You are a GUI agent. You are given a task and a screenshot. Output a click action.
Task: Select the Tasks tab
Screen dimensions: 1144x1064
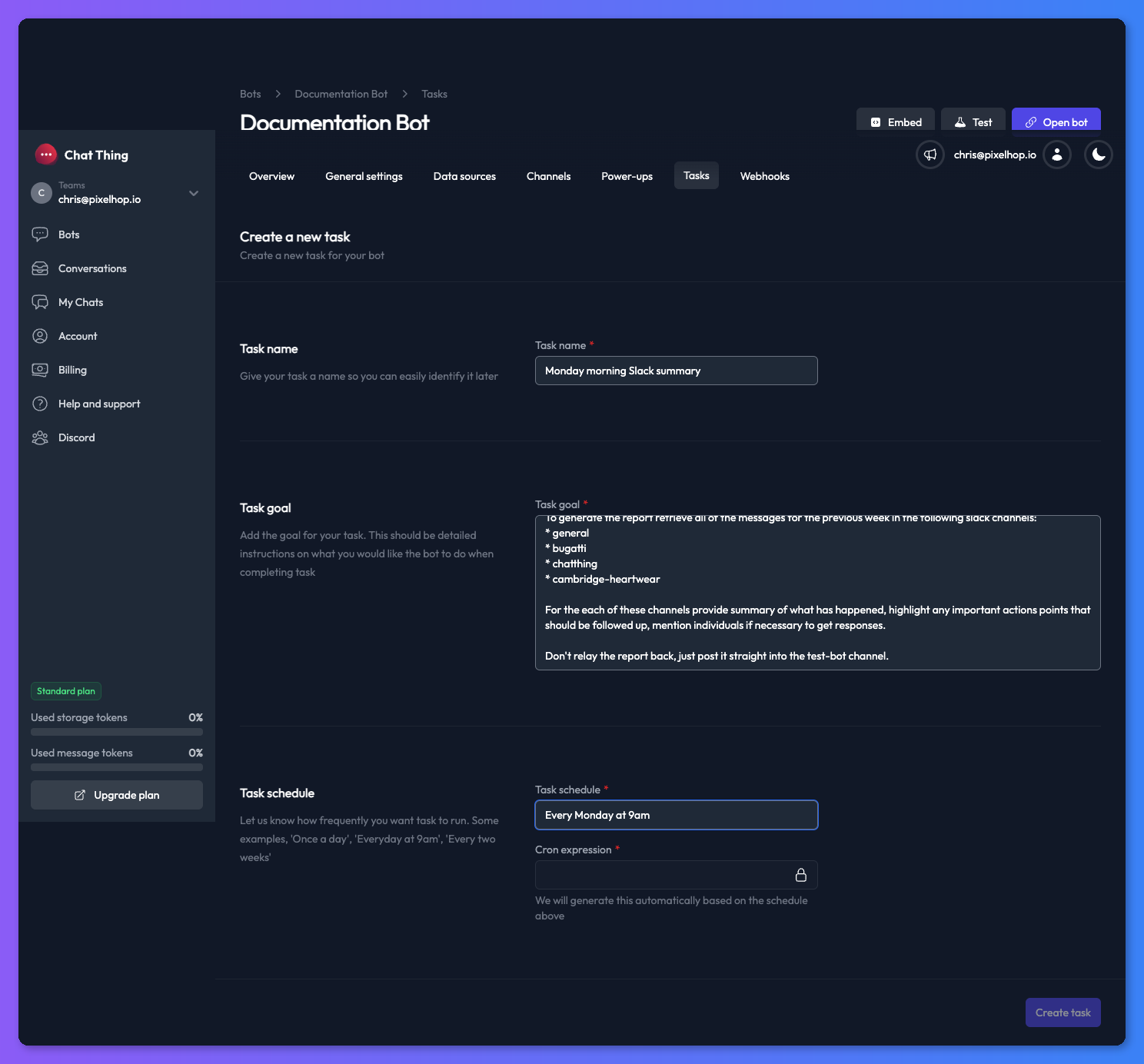click(x=697, y=175)
